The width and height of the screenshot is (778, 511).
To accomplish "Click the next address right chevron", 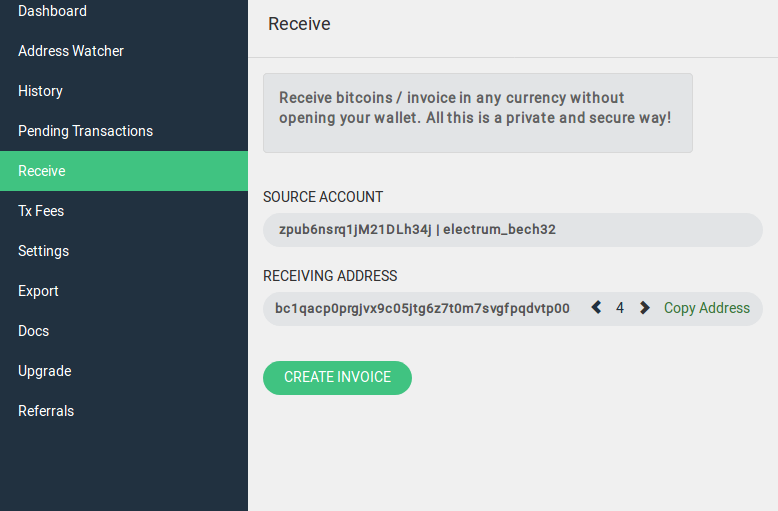I will click(645, 308).
